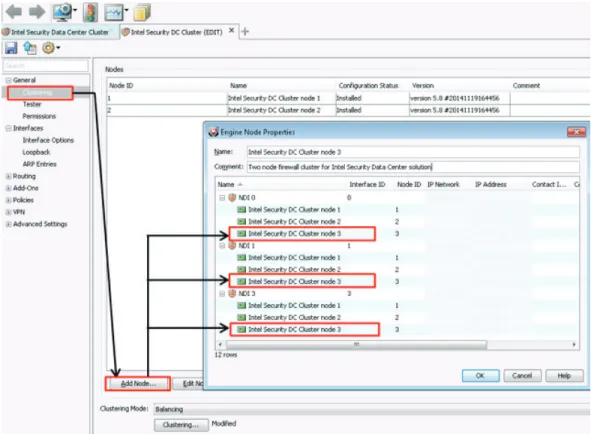
Task: Open the chart icon dropdown arrow
Action: pos(126,11)
